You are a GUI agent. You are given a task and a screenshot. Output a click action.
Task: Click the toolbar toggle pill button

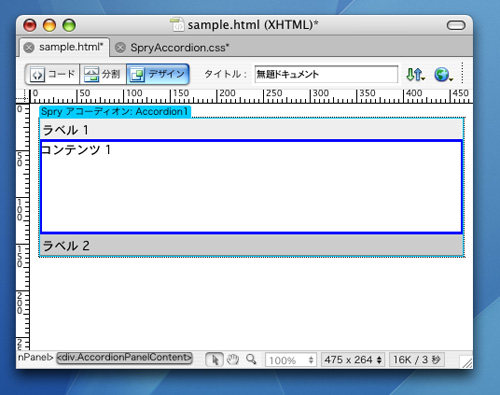[456, 25]
